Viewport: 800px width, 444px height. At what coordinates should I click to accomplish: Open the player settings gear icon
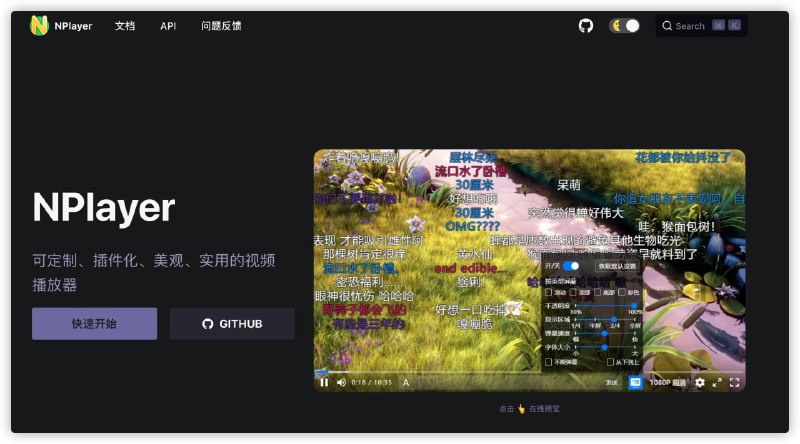700,382
